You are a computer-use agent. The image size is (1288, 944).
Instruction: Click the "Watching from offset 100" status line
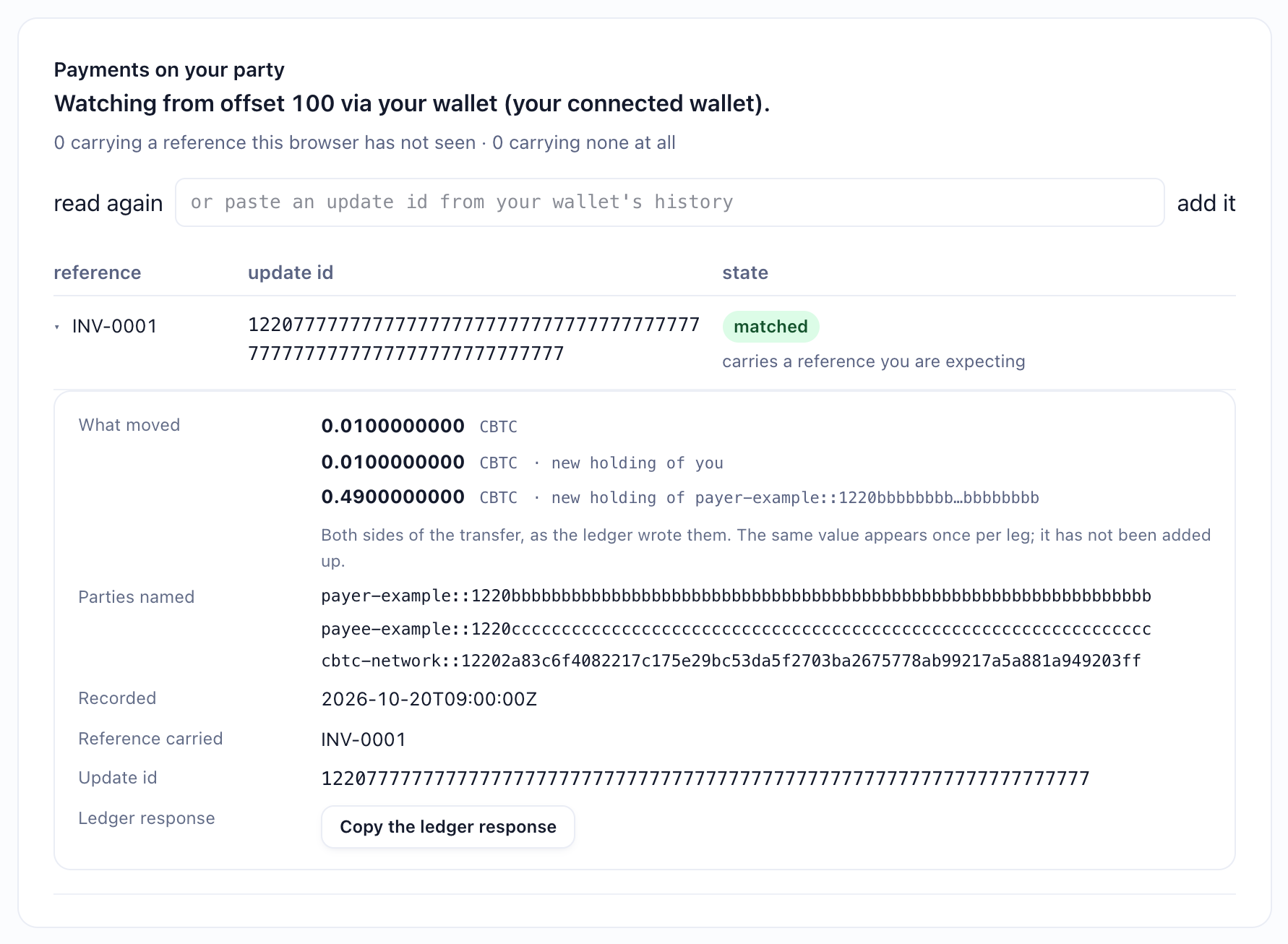[x=412, y=103]
